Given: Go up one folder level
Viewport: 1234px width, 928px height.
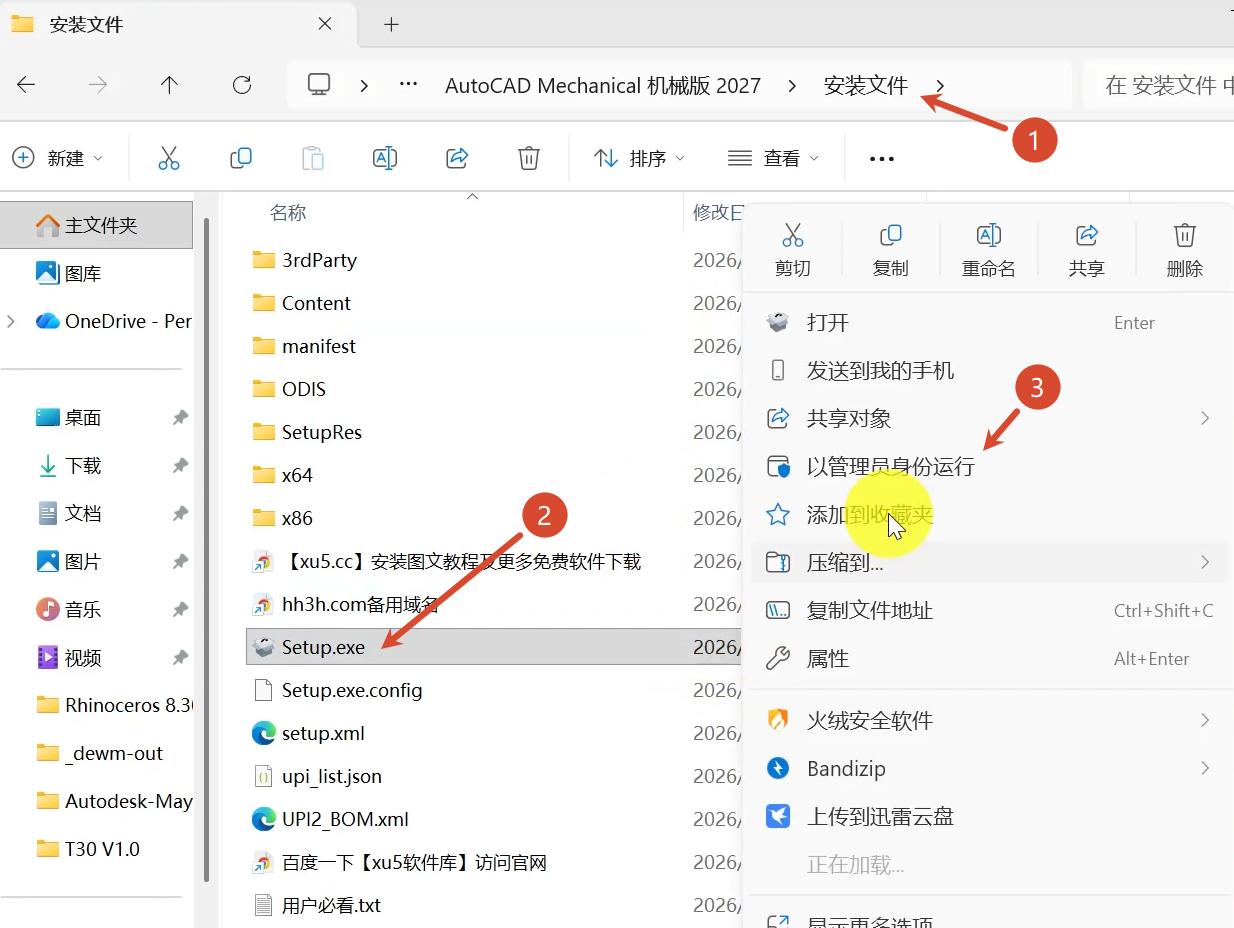Looking at the screenshot, I should [x=169, y=85].
